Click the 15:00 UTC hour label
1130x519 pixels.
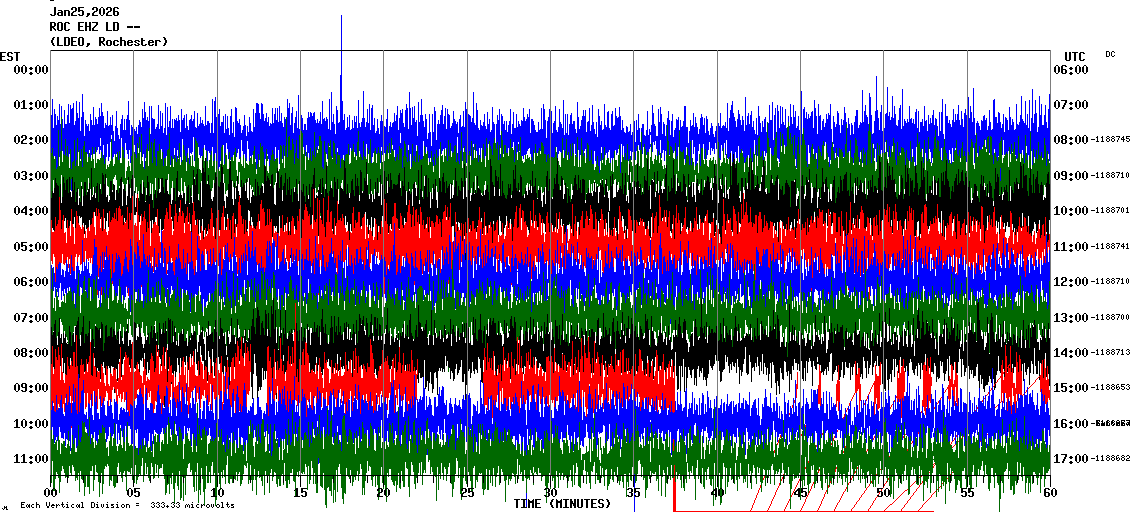[1071, 388]
